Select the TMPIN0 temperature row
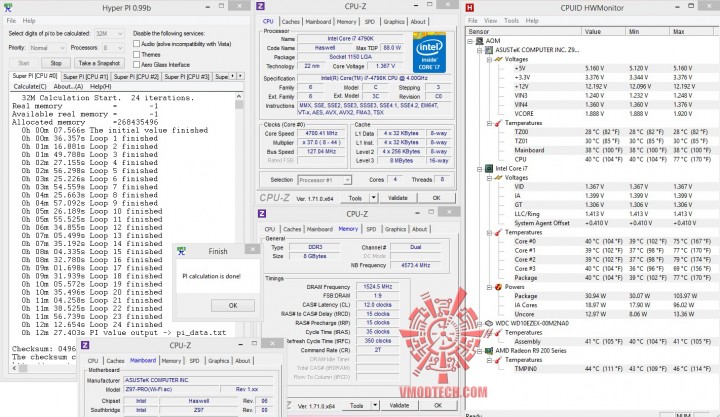 click(591, 369)
